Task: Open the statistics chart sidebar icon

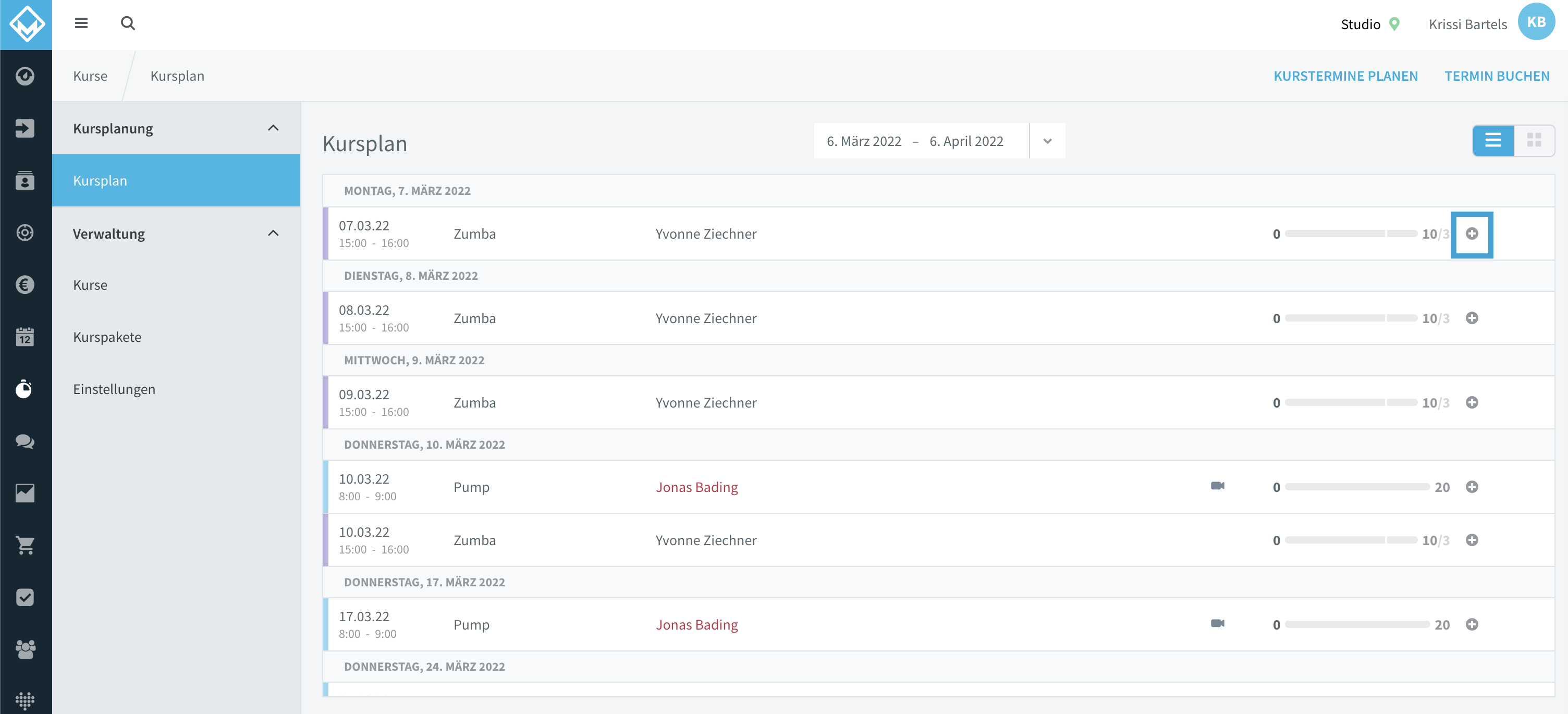Action: click(x=25, y=493)
